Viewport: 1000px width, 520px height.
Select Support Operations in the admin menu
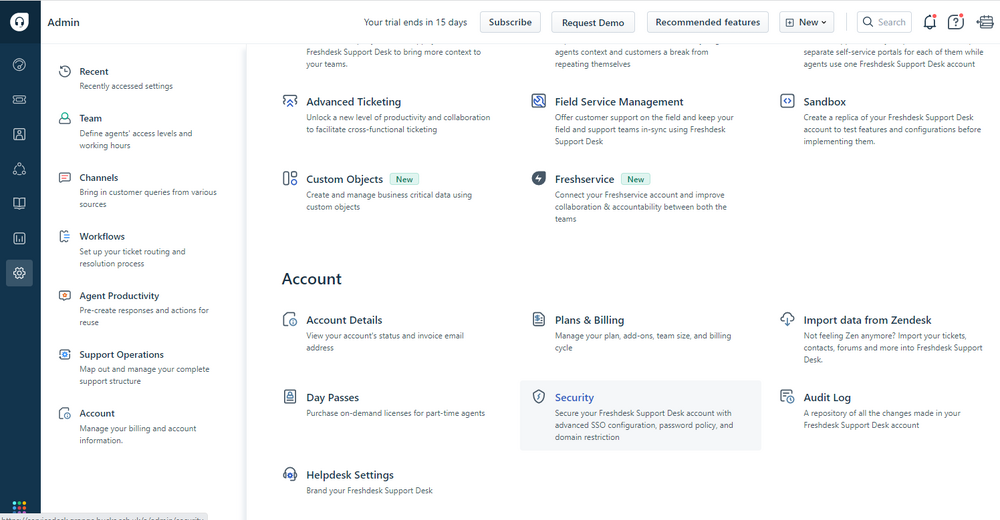click(x=121, y=355)
